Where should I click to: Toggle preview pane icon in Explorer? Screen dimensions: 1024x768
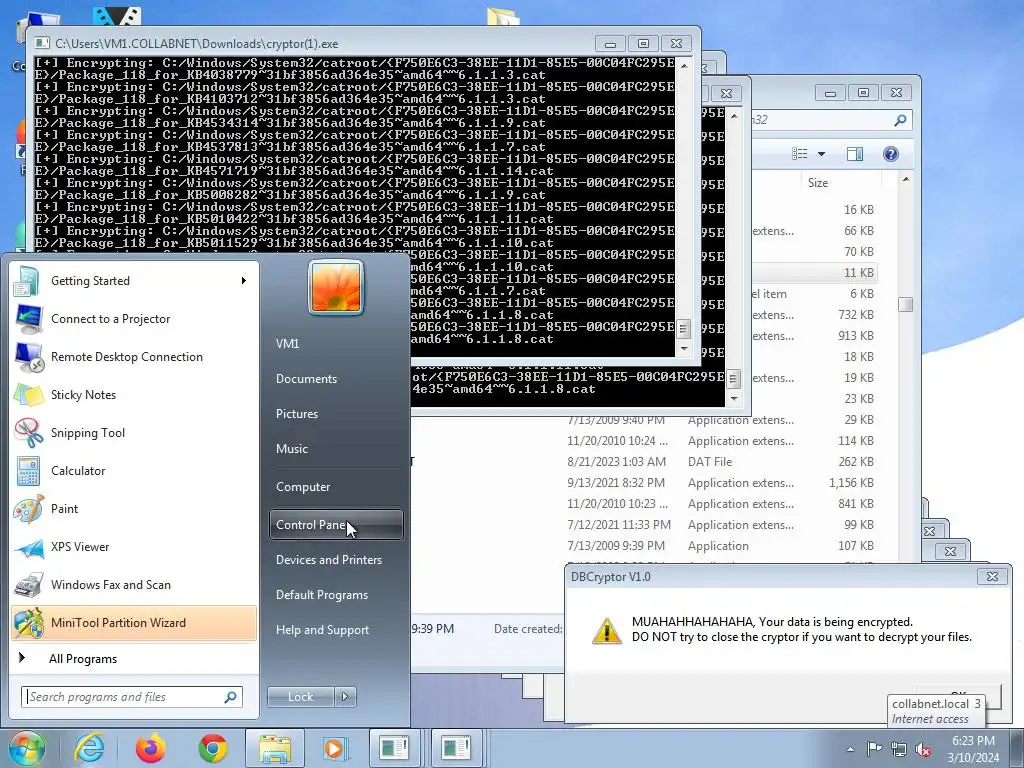point(855,154)
